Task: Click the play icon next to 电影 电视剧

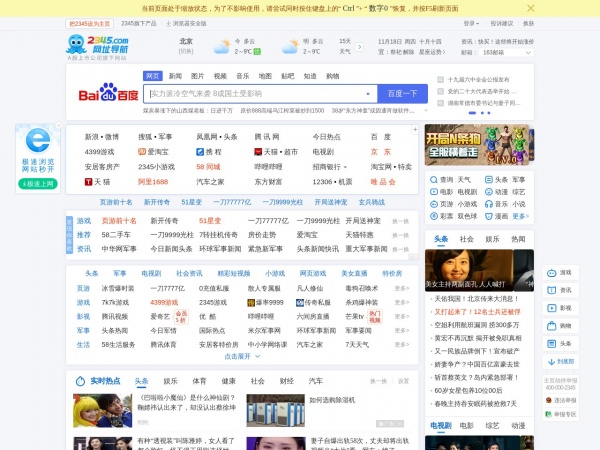Action: (434, 192)
